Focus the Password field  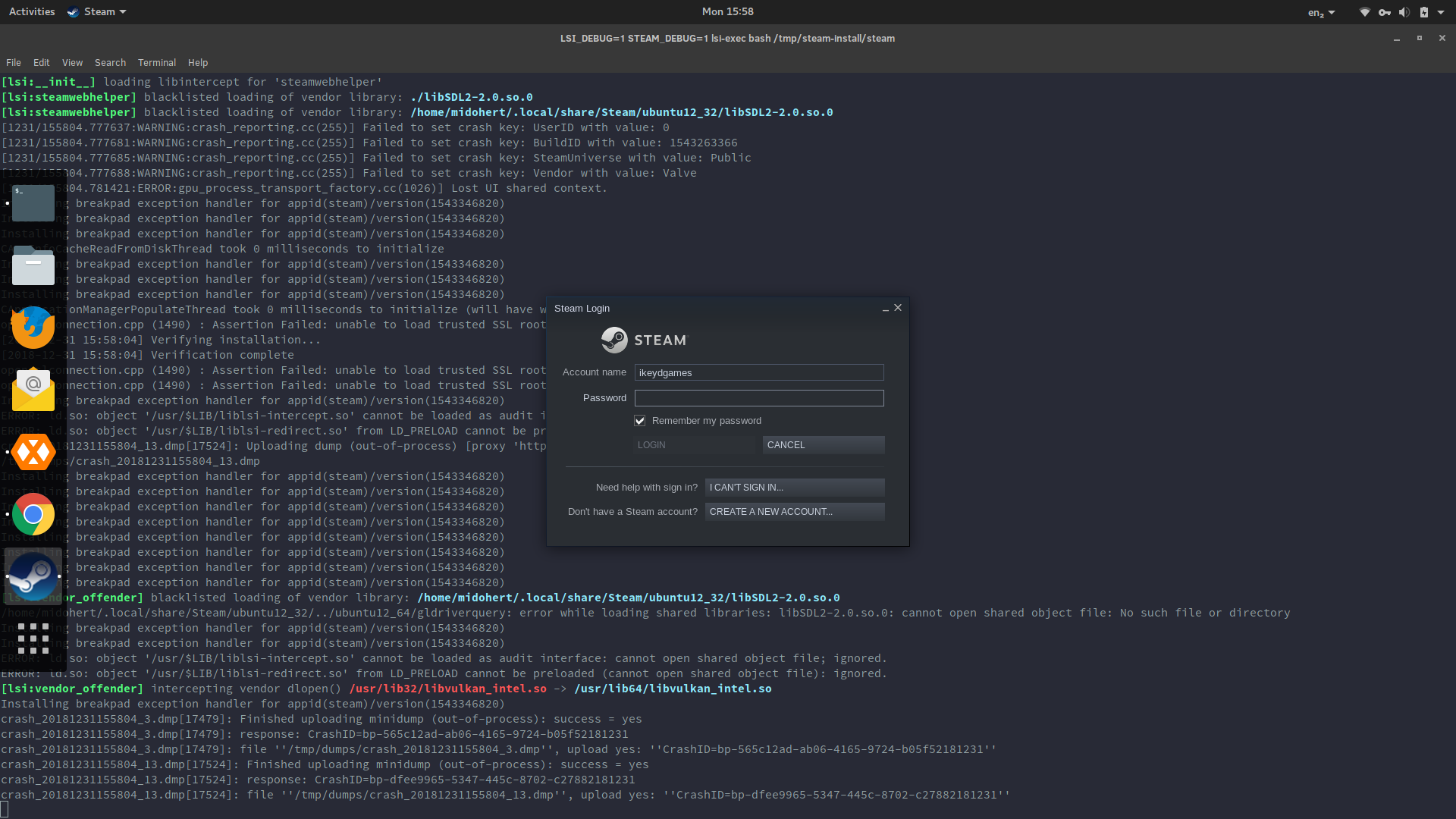point(759,398)
